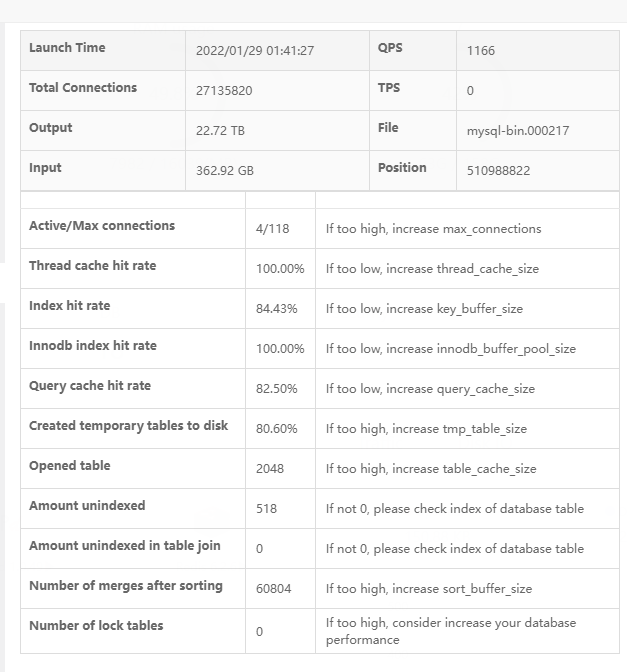This screenshot has width=627, height=672.
Task: Click the Position value 510988822
Action: 498,170
